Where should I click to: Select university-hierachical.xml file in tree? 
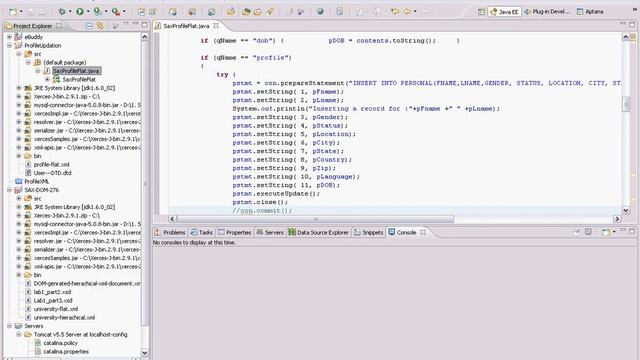pos(64,318)
